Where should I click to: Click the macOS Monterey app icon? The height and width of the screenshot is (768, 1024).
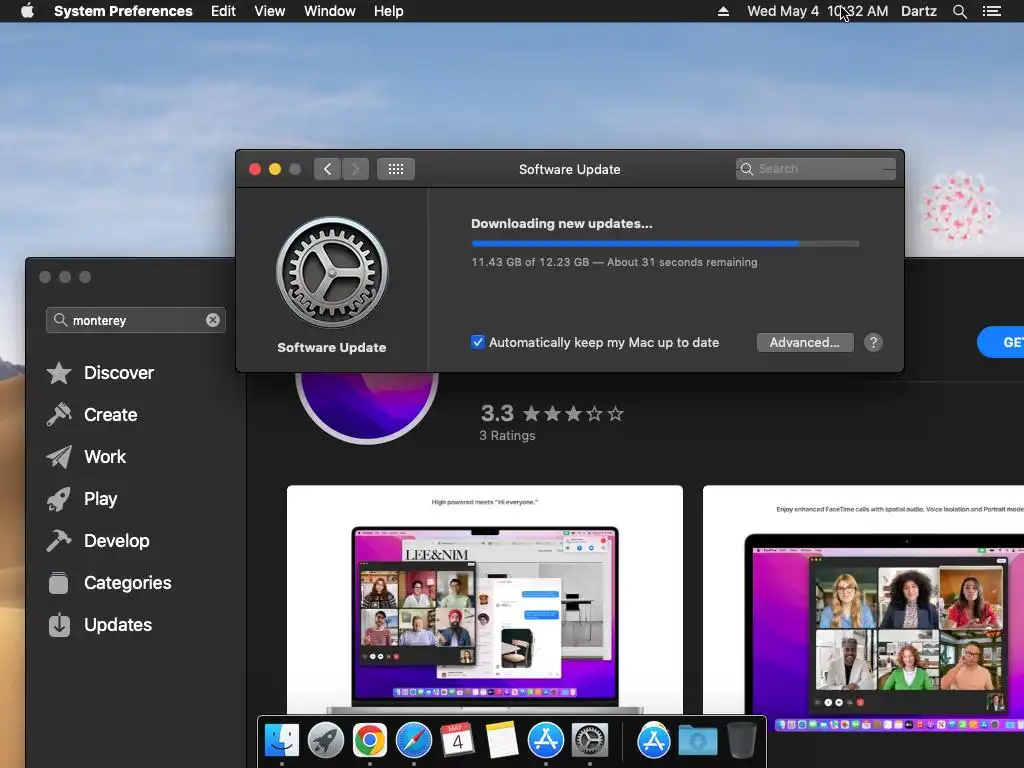366,408
